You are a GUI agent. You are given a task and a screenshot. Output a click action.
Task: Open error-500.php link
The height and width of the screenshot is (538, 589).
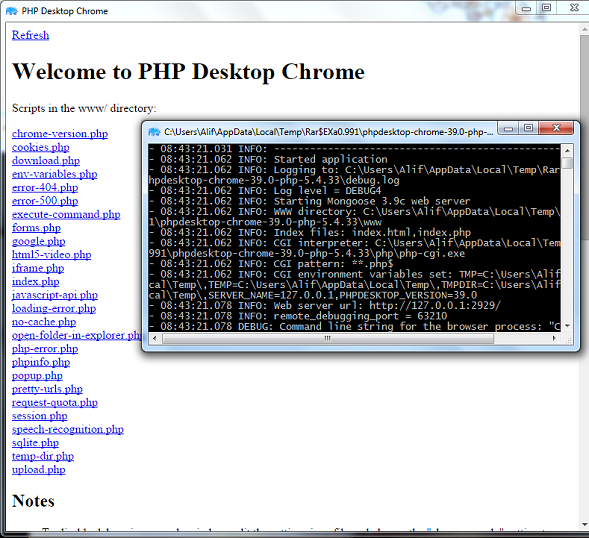(45, 201)
